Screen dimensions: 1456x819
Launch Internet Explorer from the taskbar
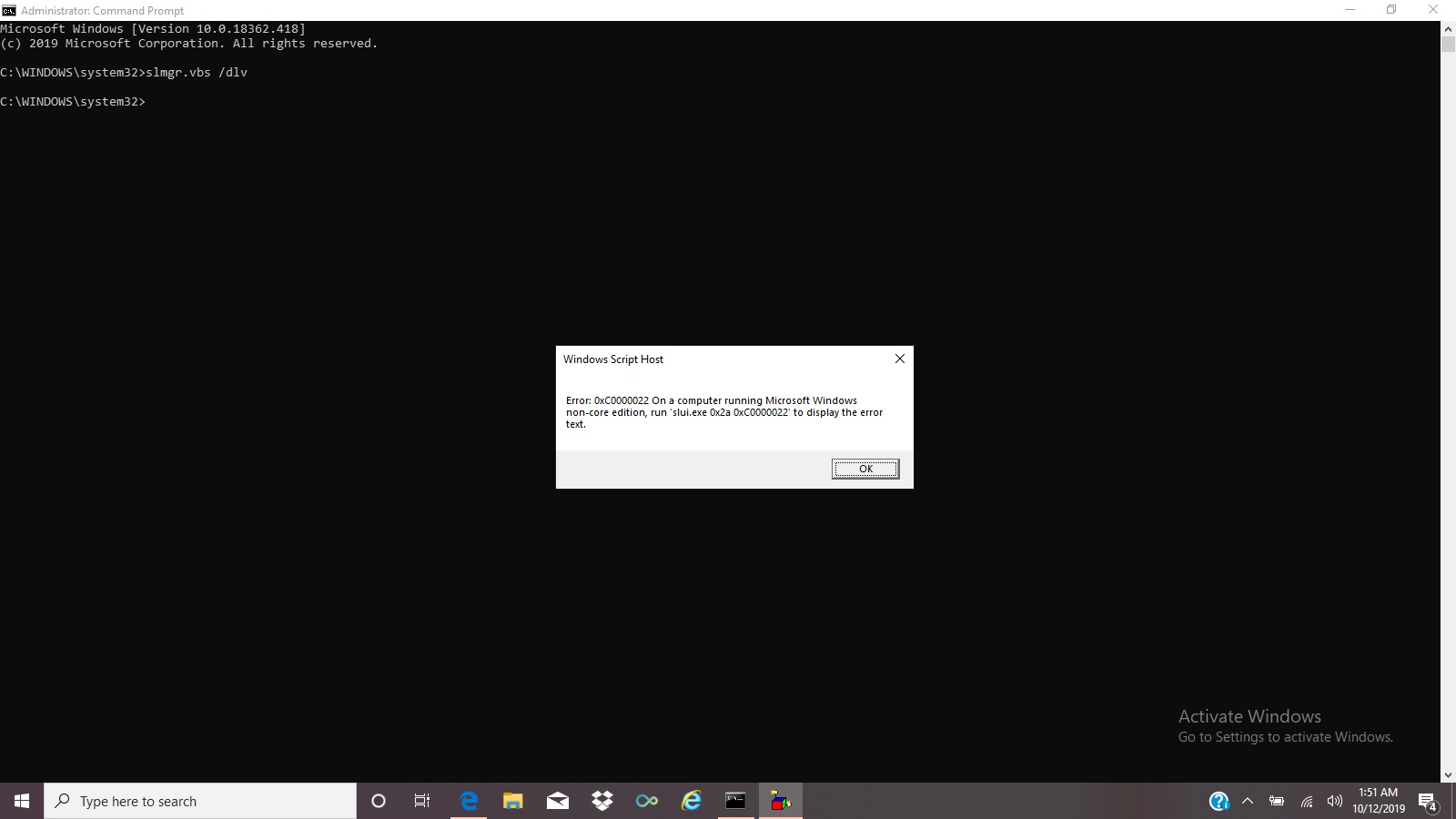pos(692,801)
